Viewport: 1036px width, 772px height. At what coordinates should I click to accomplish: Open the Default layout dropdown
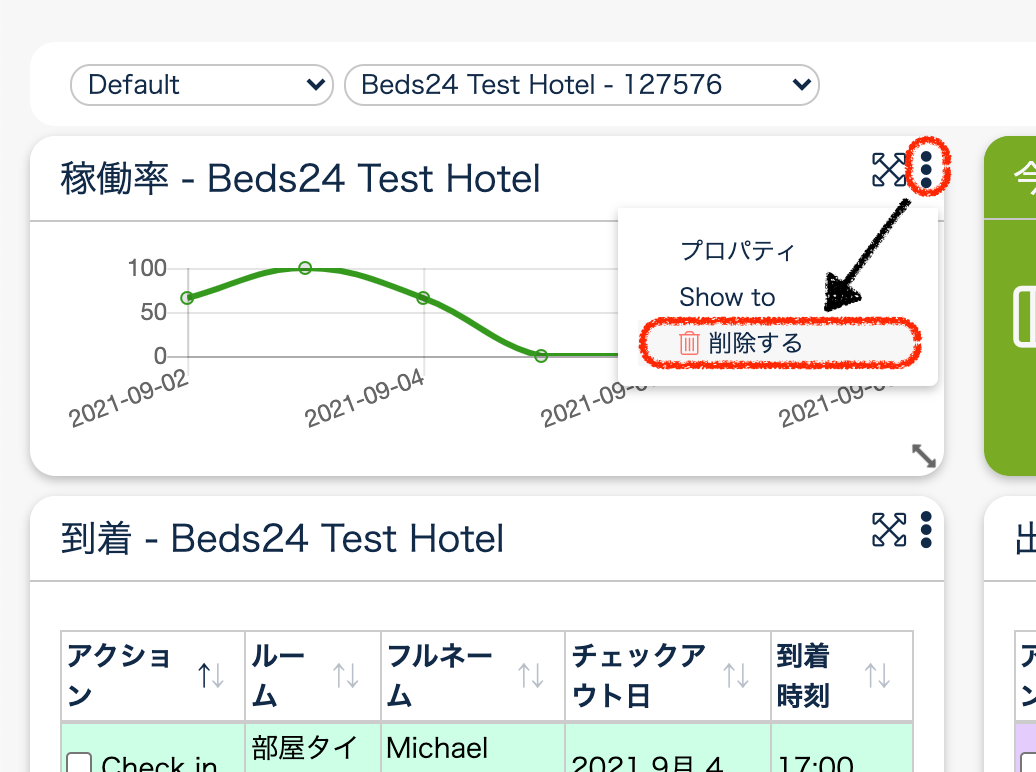201,85
